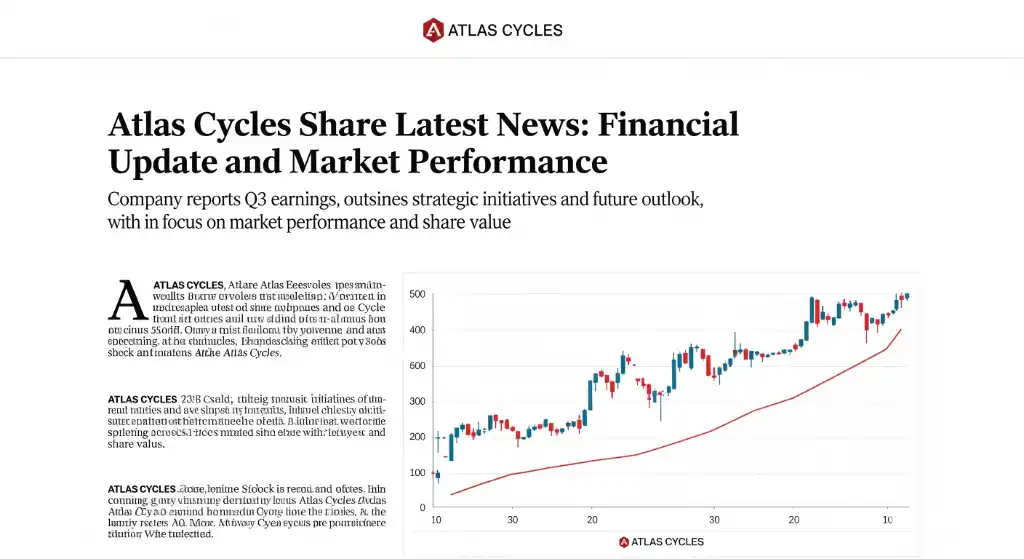1024x559 pixels.
Task: Select the Q3 earnings subheadline text
Action: click(406, 210)
